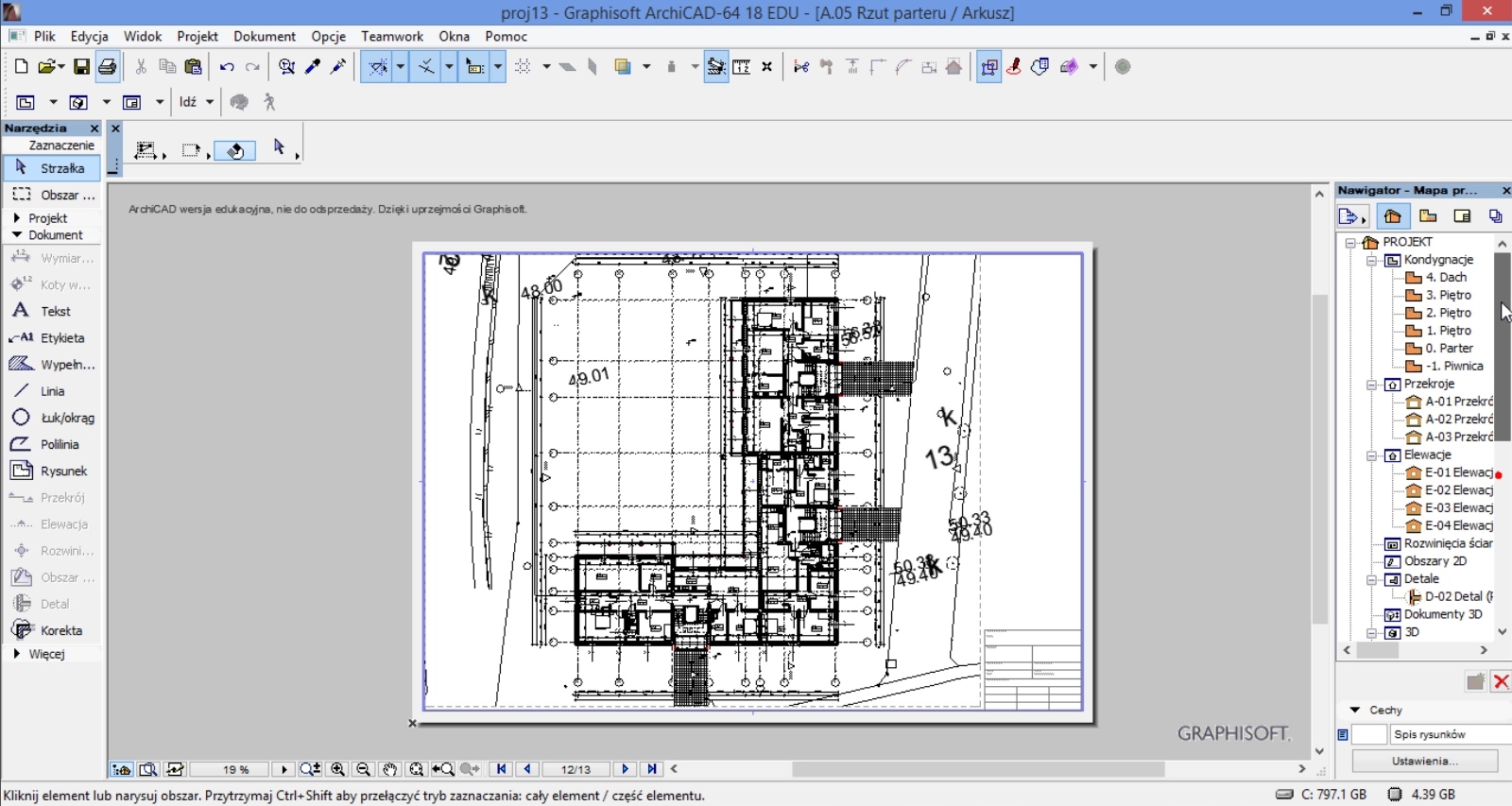Collapse the Kondygnacje tree node
The height and width of the screenshot is (806, 1512).
pyautogui.click(x=1371, y=260)
